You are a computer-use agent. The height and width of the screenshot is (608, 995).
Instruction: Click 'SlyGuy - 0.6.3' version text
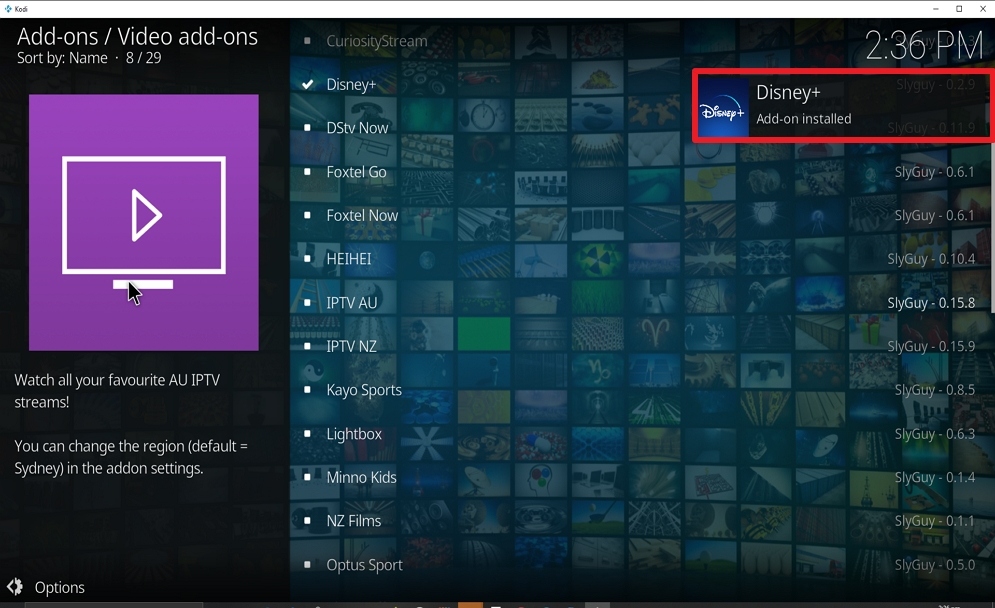935,433
